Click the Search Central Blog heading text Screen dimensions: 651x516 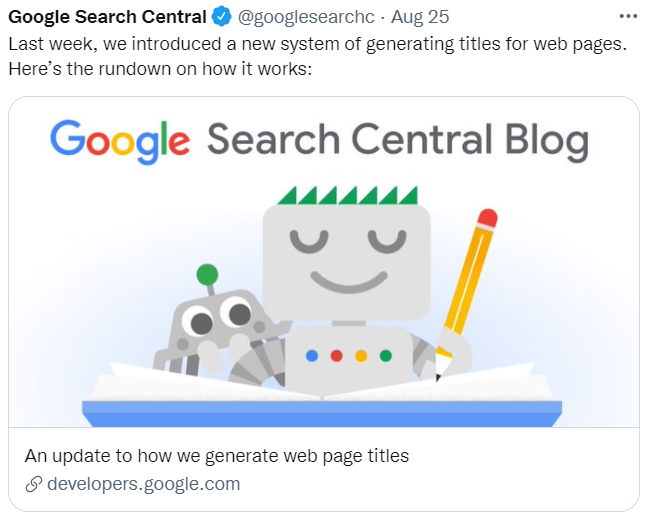tap(398, 140)
